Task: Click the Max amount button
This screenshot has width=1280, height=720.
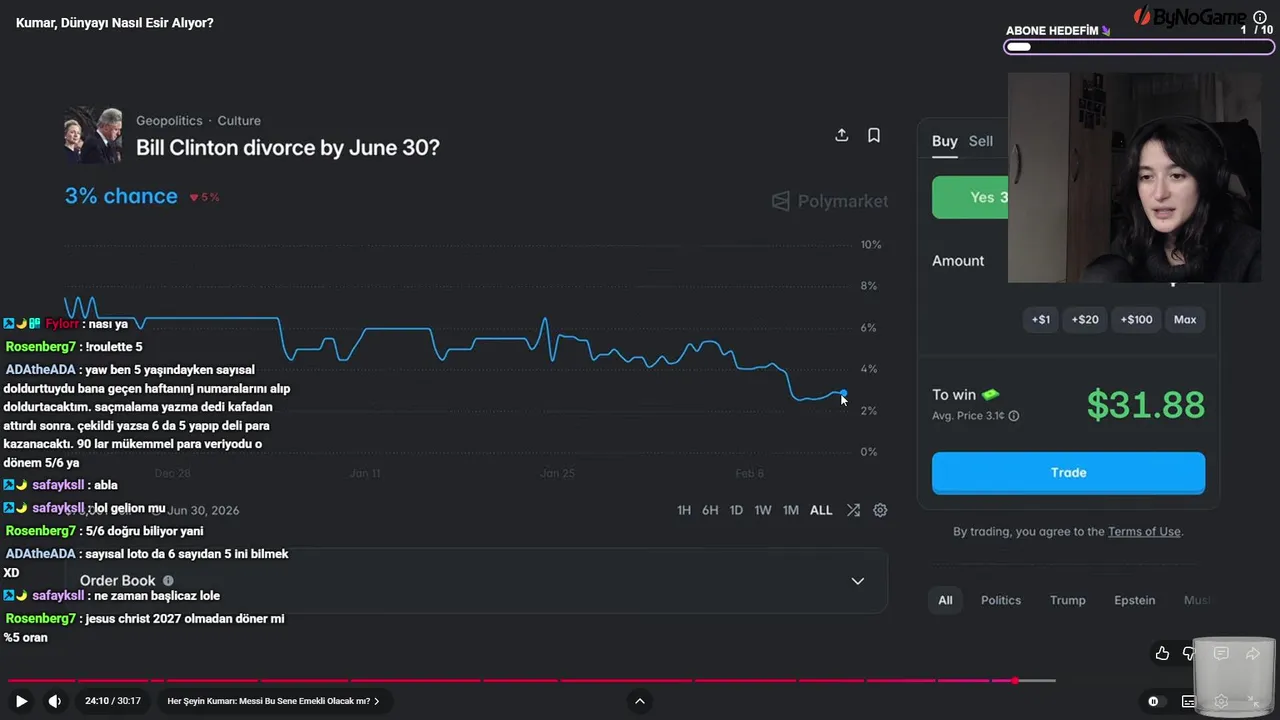Action: point(1185,320)
